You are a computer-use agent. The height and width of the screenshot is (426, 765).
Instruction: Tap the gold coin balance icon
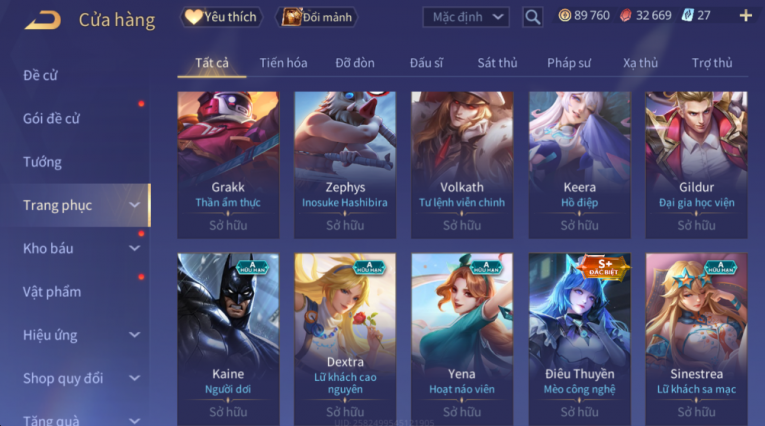point(564,16)
